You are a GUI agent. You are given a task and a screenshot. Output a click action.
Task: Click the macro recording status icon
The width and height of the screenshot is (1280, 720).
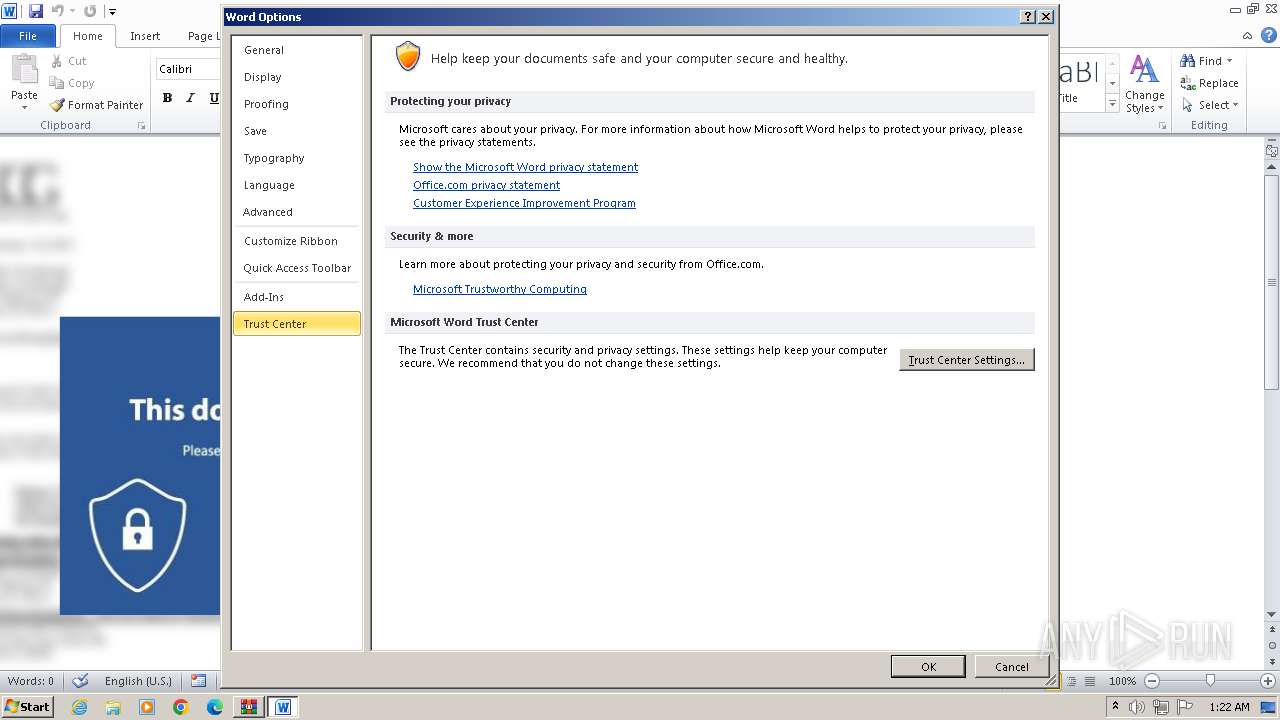pyautogui.click(x=199, y=681)
